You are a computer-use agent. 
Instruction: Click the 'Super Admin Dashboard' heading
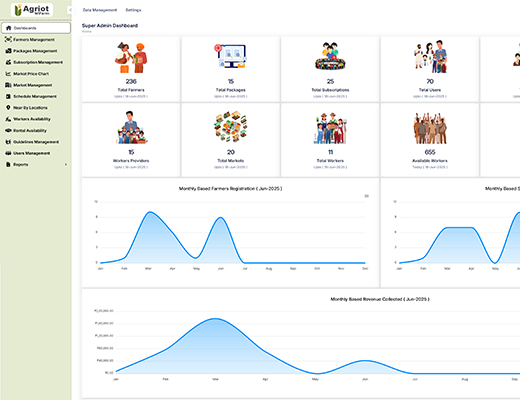tap(110, 26)
